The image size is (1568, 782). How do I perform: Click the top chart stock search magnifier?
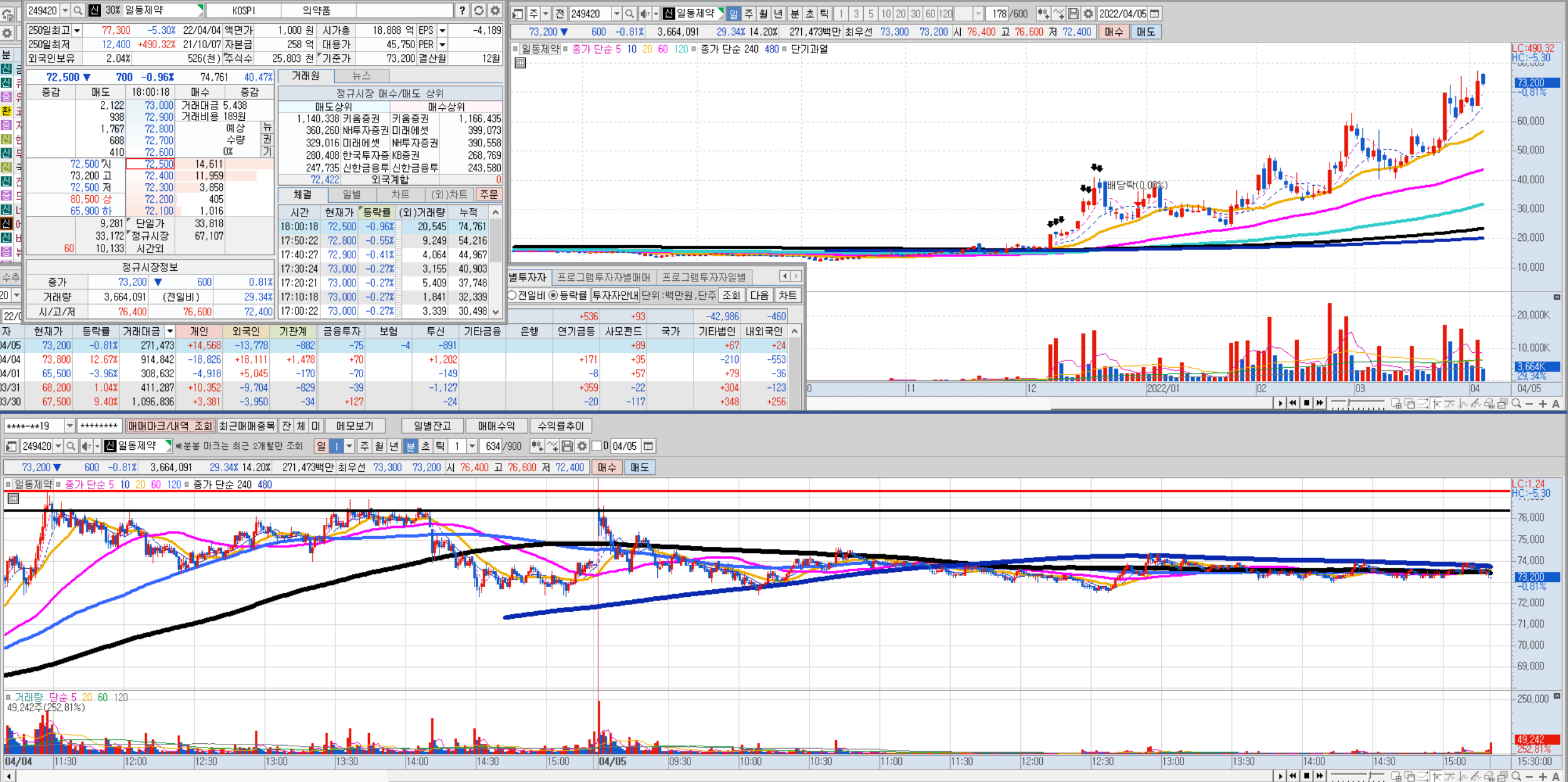tap(630, 14)
